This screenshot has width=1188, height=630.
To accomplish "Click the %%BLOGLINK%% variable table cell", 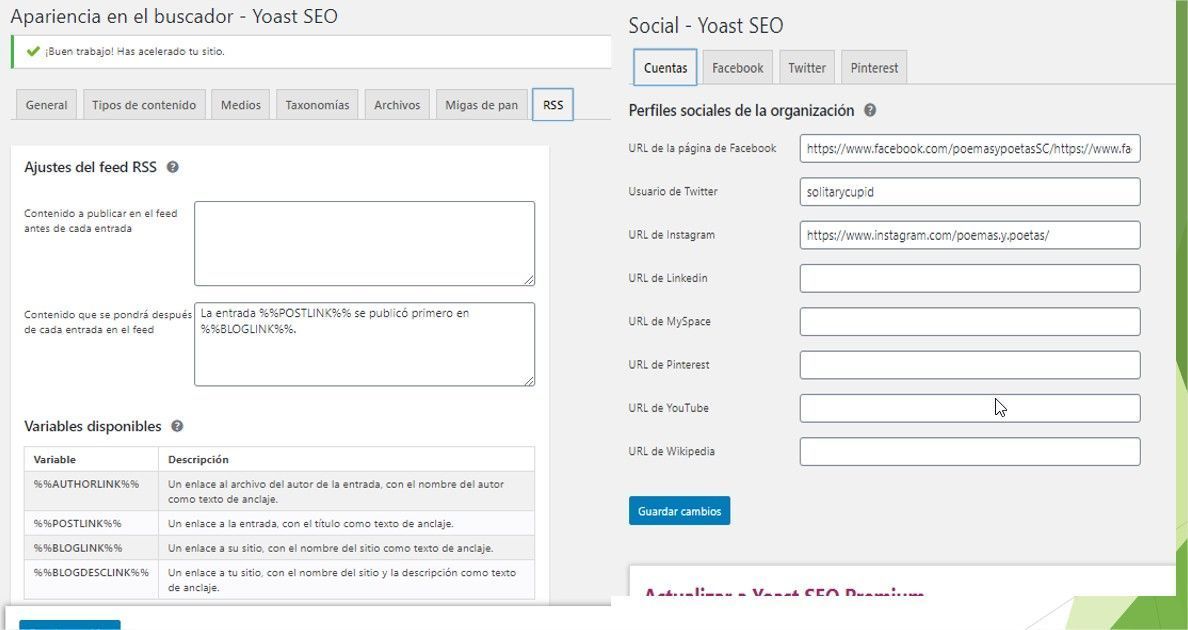I will 92,547.
